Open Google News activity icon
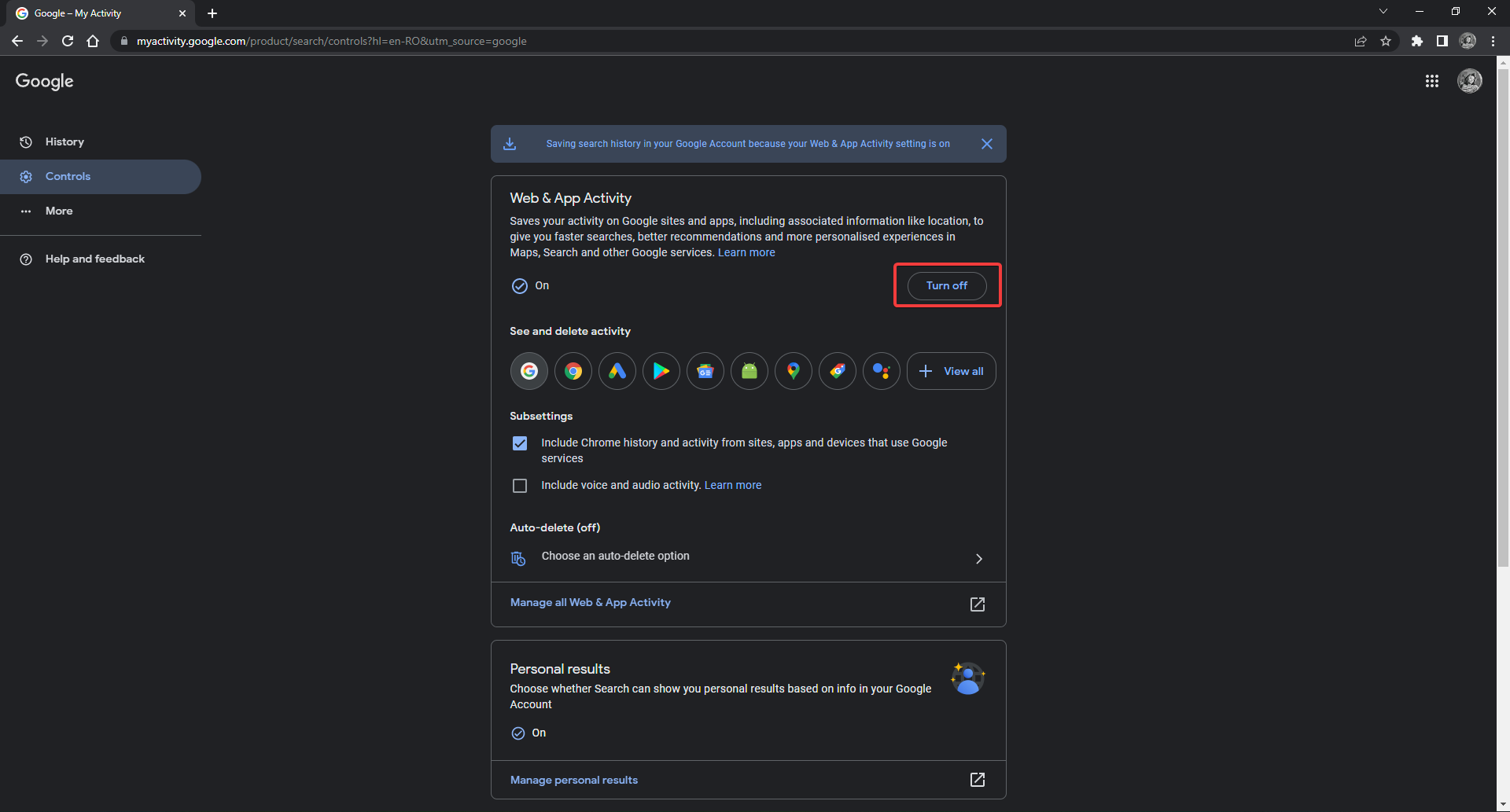Image resolution: width=1510 pixels, height=812 pixels. coord(705,371)
